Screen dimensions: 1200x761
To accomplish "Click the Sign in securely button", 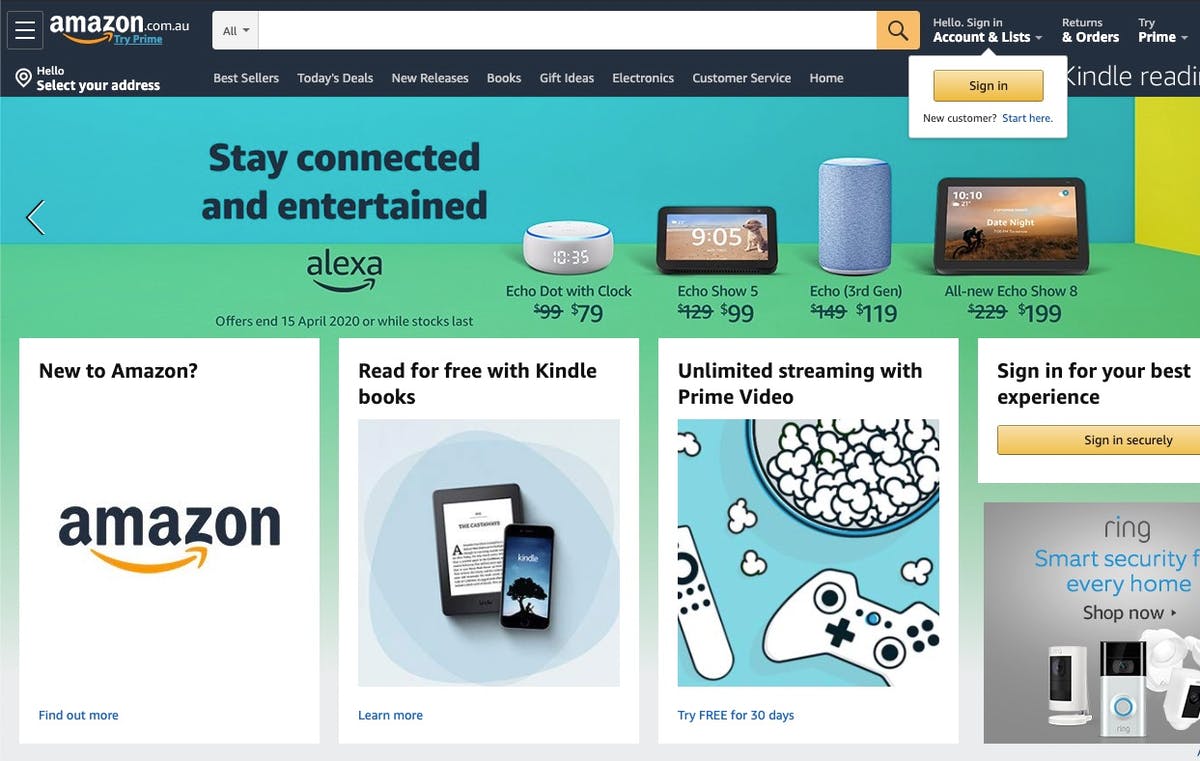I will [x=1099, y=440].
